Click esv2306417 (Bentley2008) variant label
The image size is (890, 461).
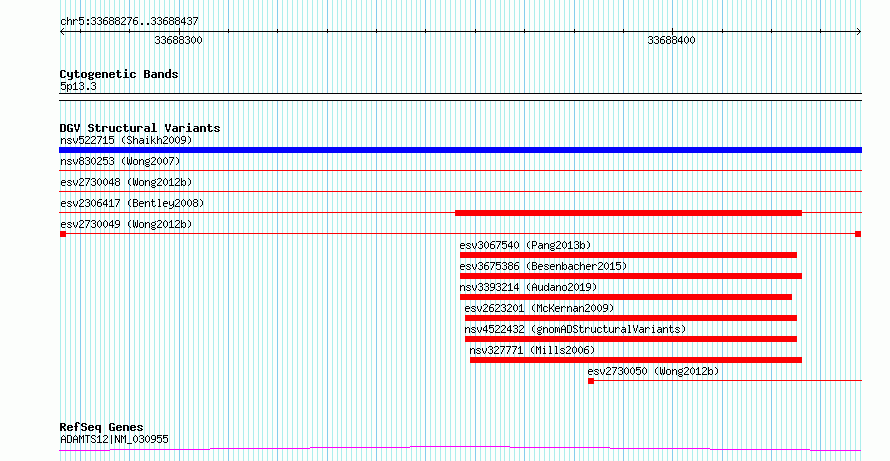[x=132, y=203]
